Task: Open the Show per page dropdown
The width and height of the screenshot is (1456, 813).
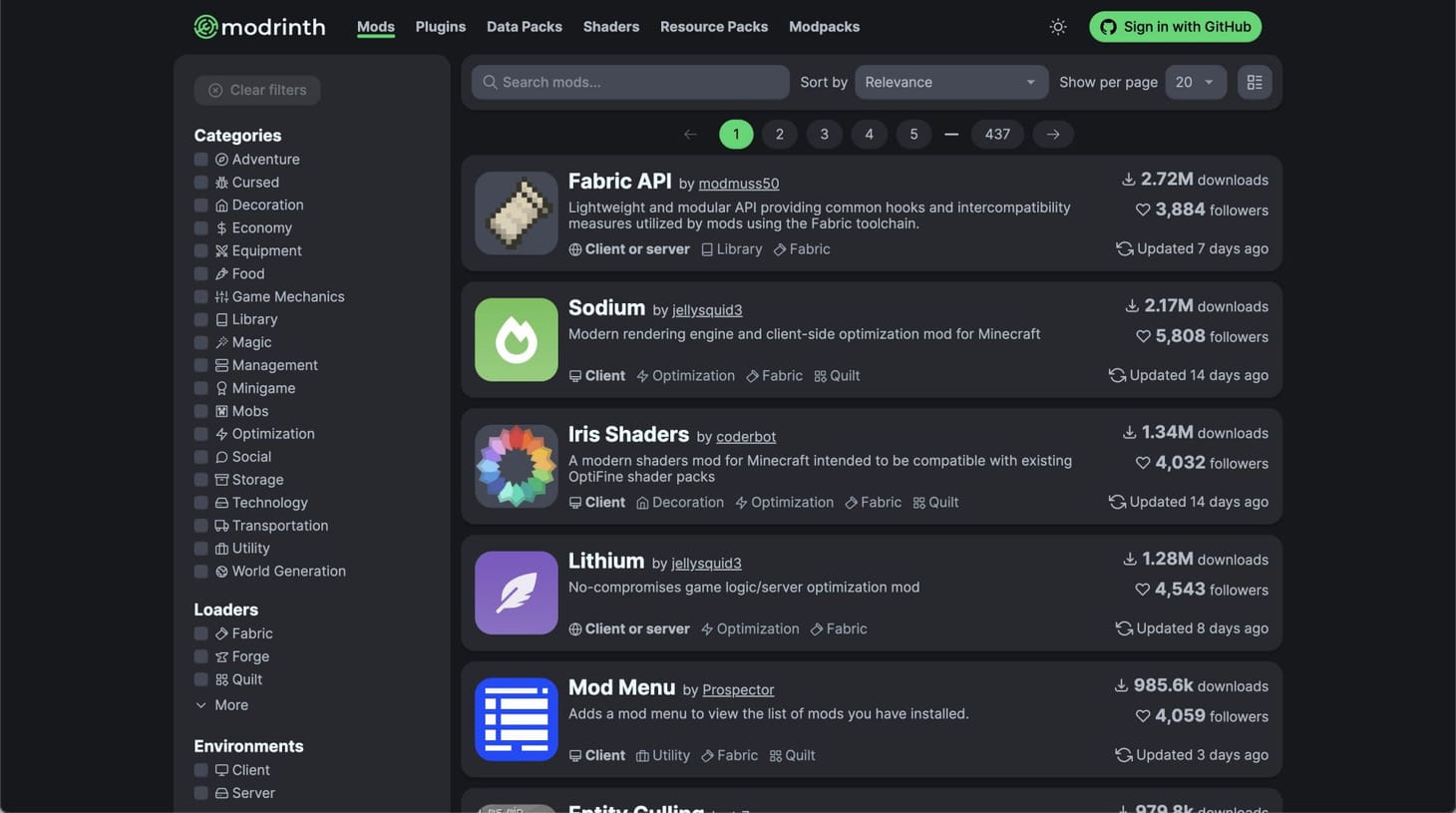Action: coord(1195,83)
